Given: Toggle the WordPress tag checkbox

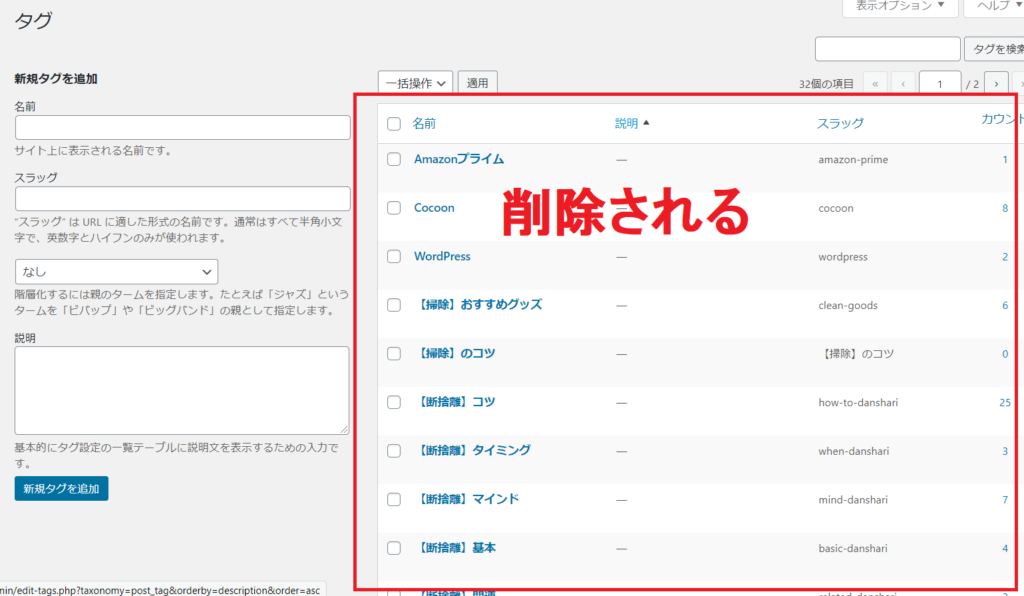Looking at the screenshot, I should point(394,257).
